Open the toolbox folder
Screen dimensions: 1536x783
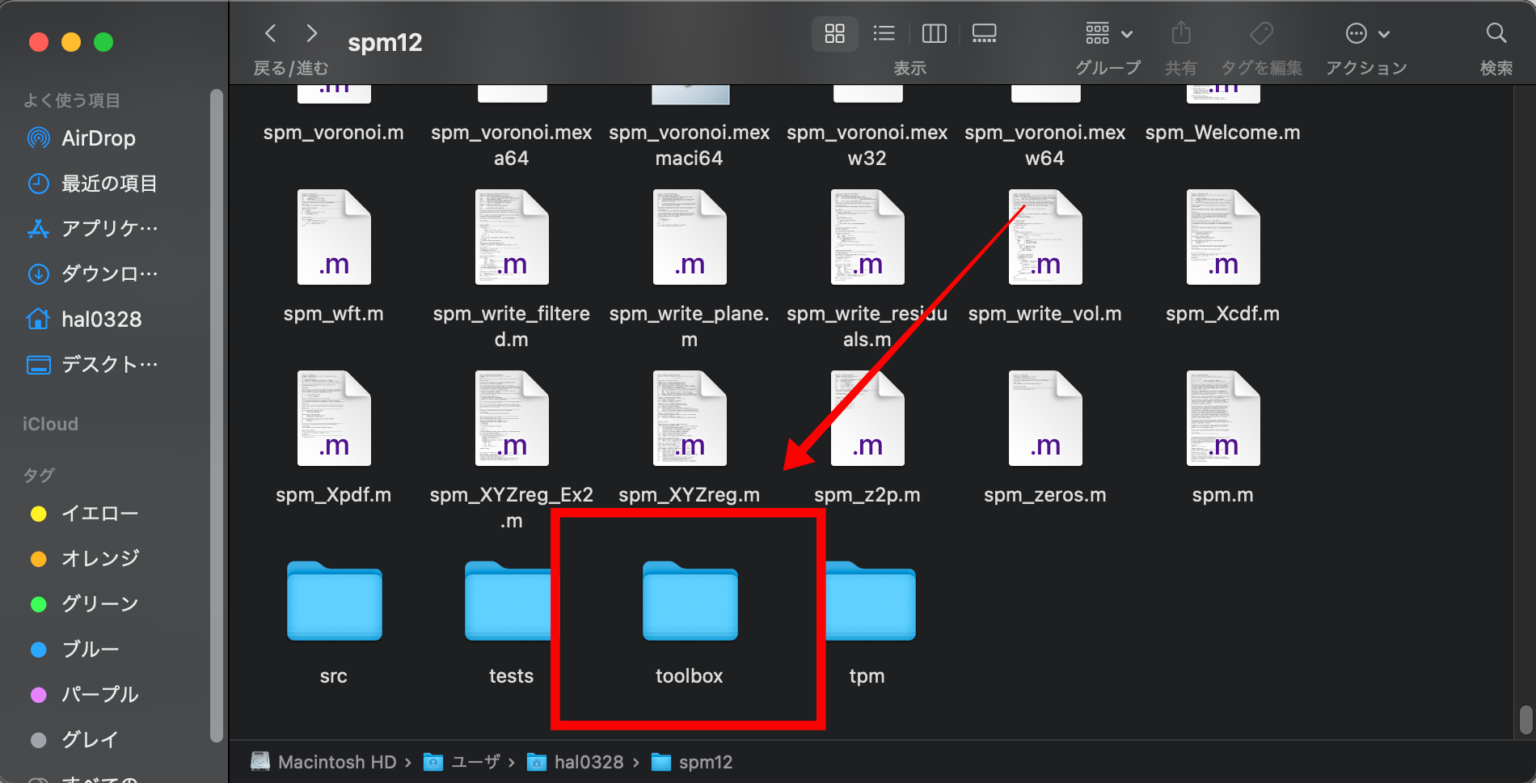689,602
